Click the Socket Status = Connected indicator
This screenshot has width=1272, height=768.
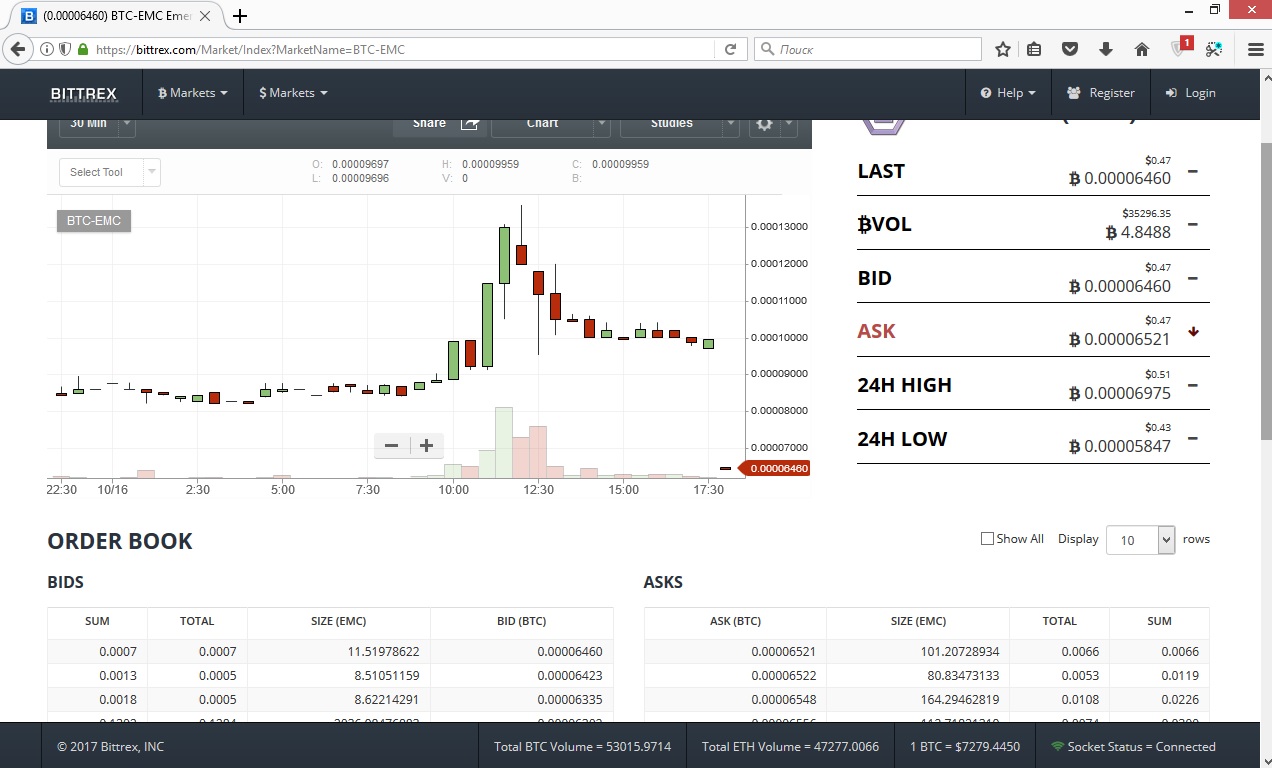[1133, 746]
